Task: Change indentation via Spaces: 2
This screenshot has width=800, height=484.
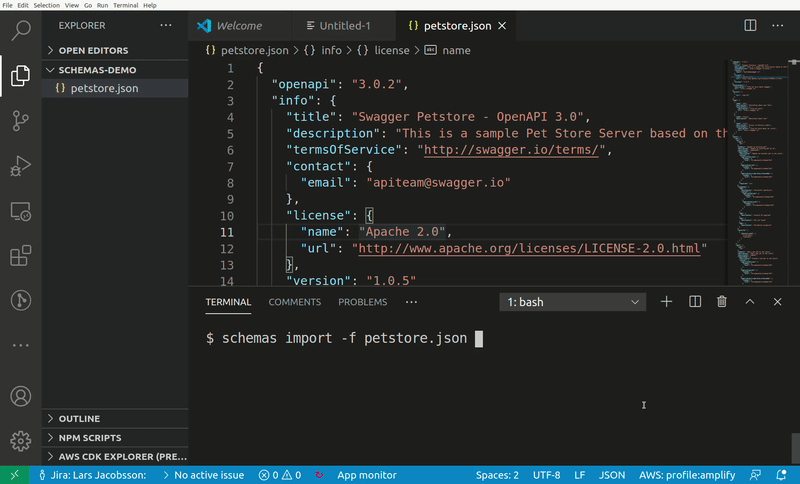Action: (x=497, y=475)
